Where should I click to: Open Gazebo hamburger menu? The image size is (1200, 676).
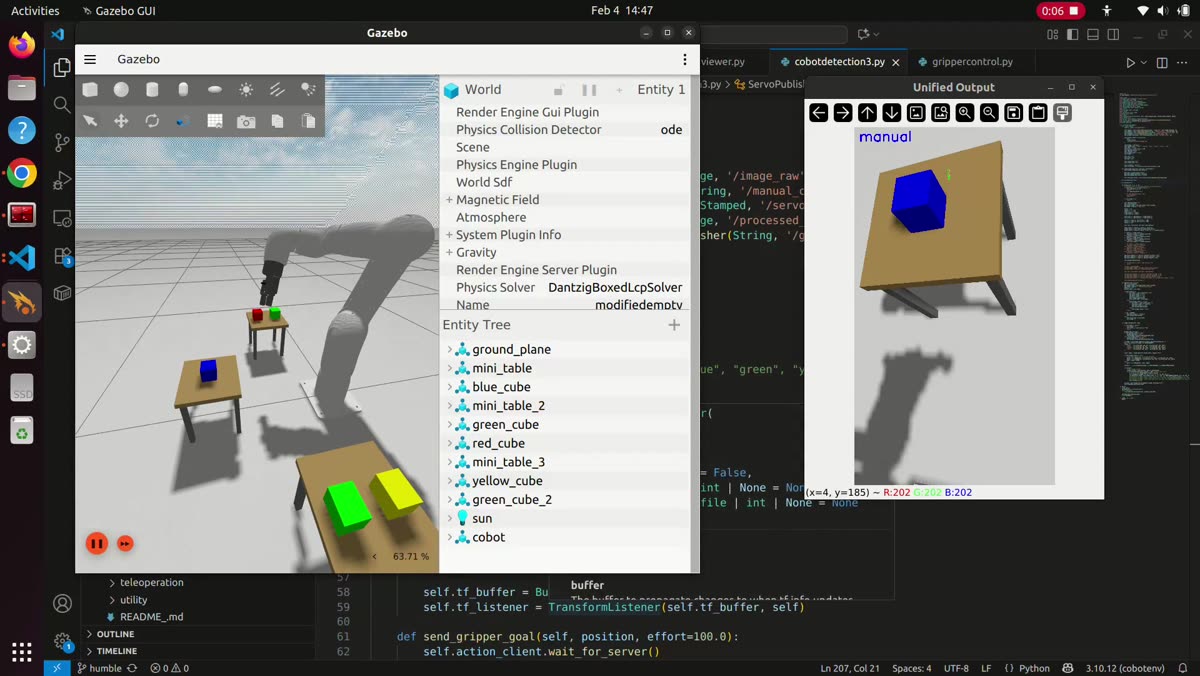click(x=90, y=60)
